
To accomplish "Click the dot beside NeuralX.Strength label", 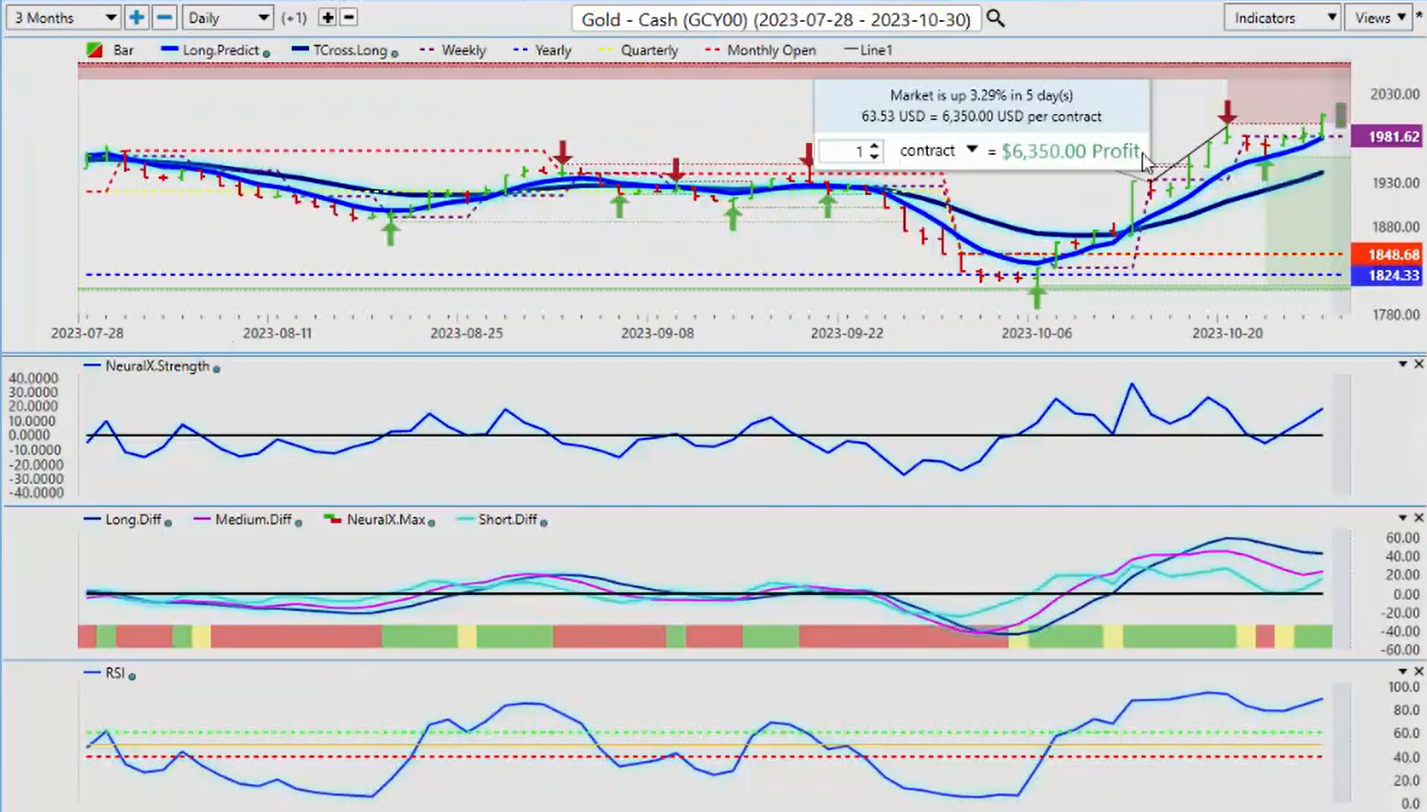I will click(x=217, y=369).
